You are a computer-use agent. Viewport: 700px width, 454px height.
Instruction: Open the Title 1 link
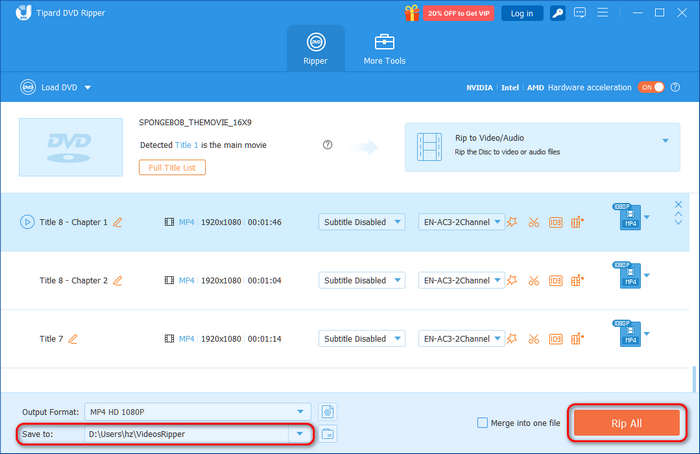(x=187, y=145)
